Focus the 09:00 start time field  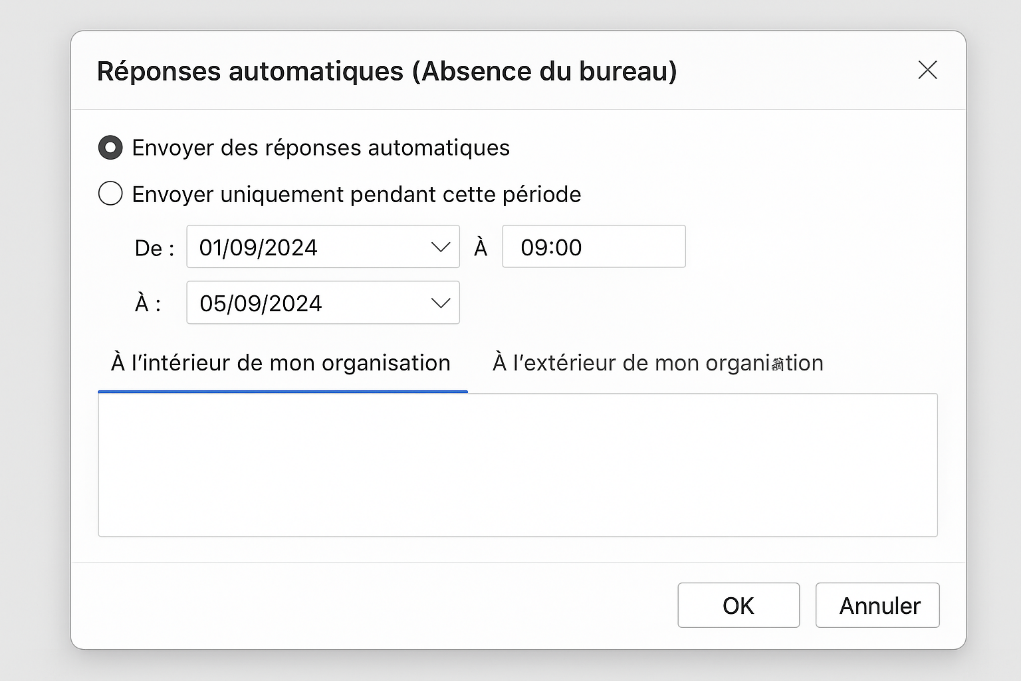(x=593, y=247)
